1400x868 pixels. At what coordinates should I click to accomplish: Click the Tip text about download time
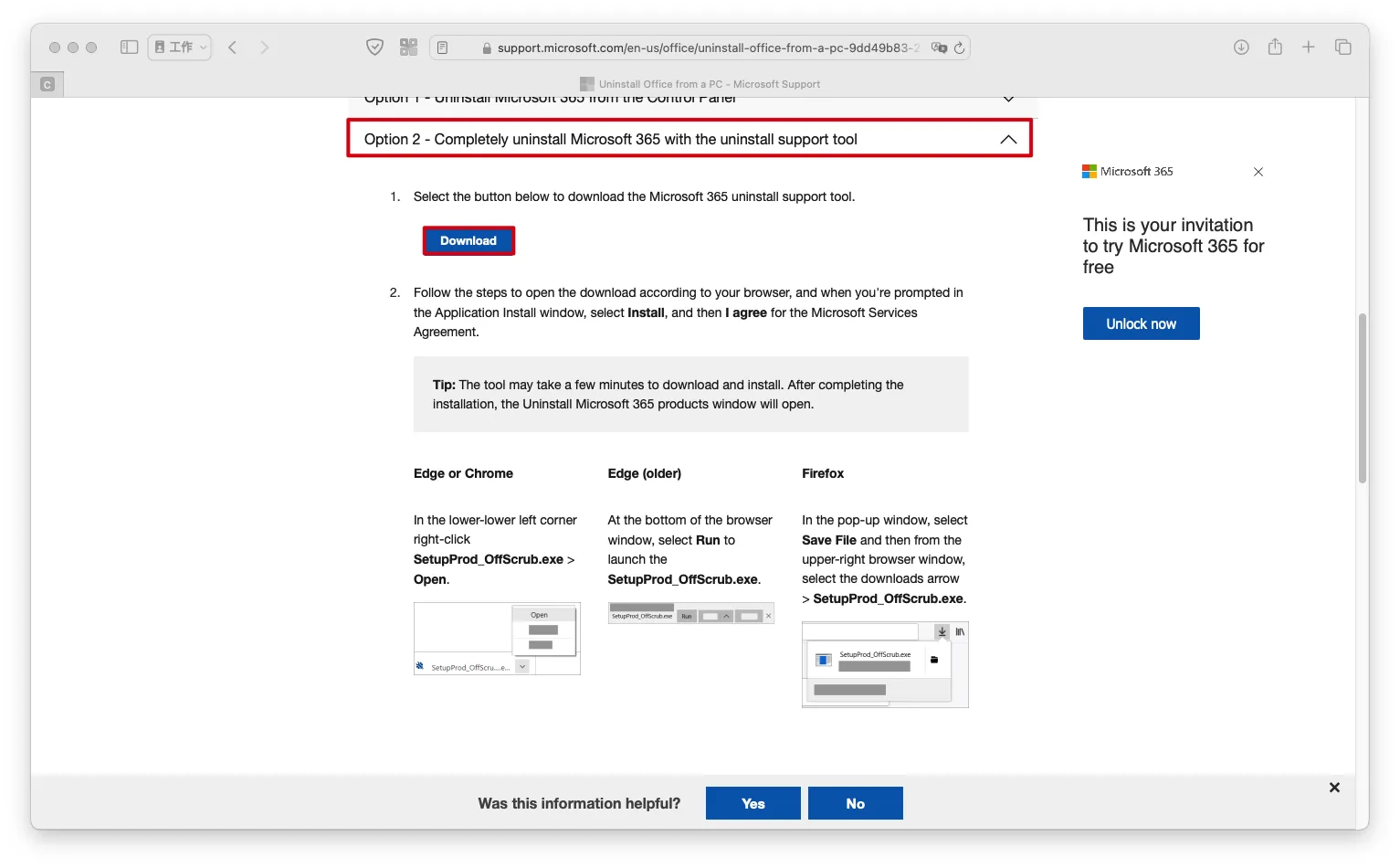(668, 395)
